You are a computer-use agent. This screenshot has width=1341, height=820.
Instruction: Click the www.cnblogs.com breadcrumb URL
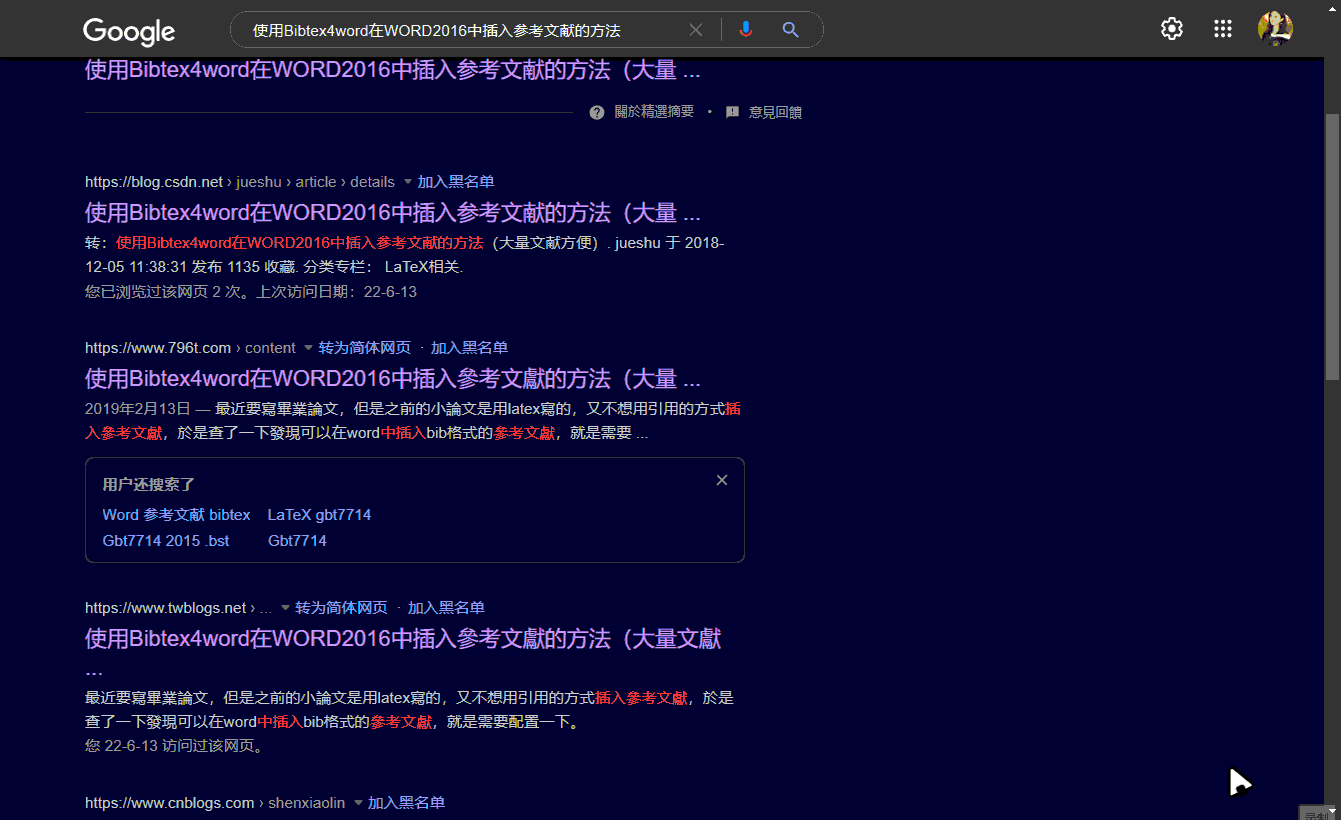click(215, 803)
